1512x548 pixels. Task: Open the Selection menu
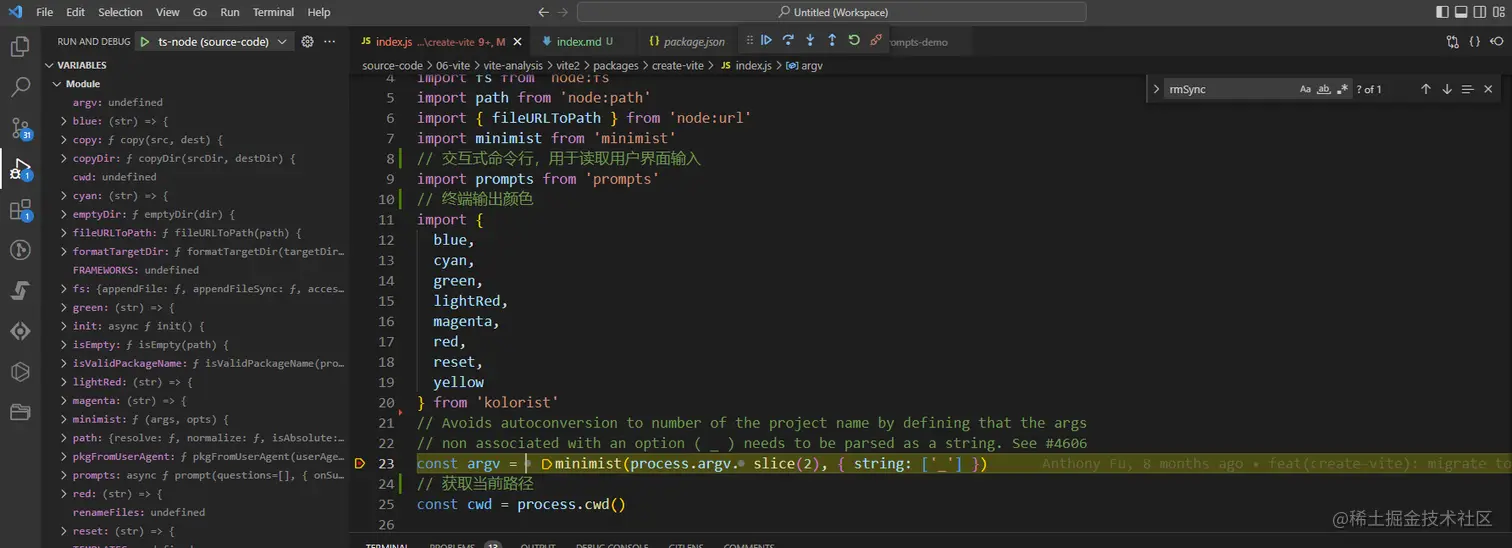[120, 12]
